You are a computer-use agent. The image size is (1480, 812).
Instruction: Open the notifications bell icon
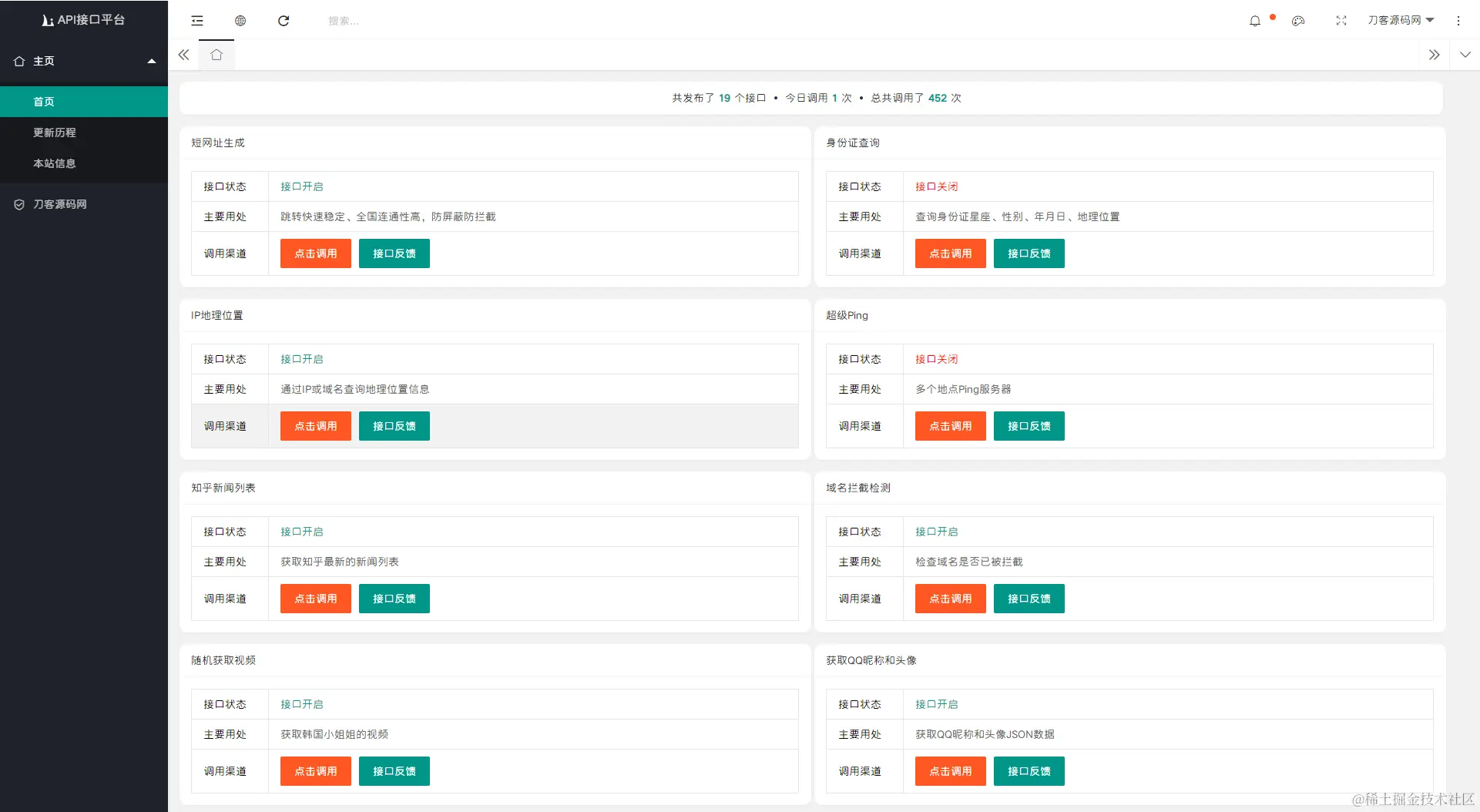(x=1255, y=21)
